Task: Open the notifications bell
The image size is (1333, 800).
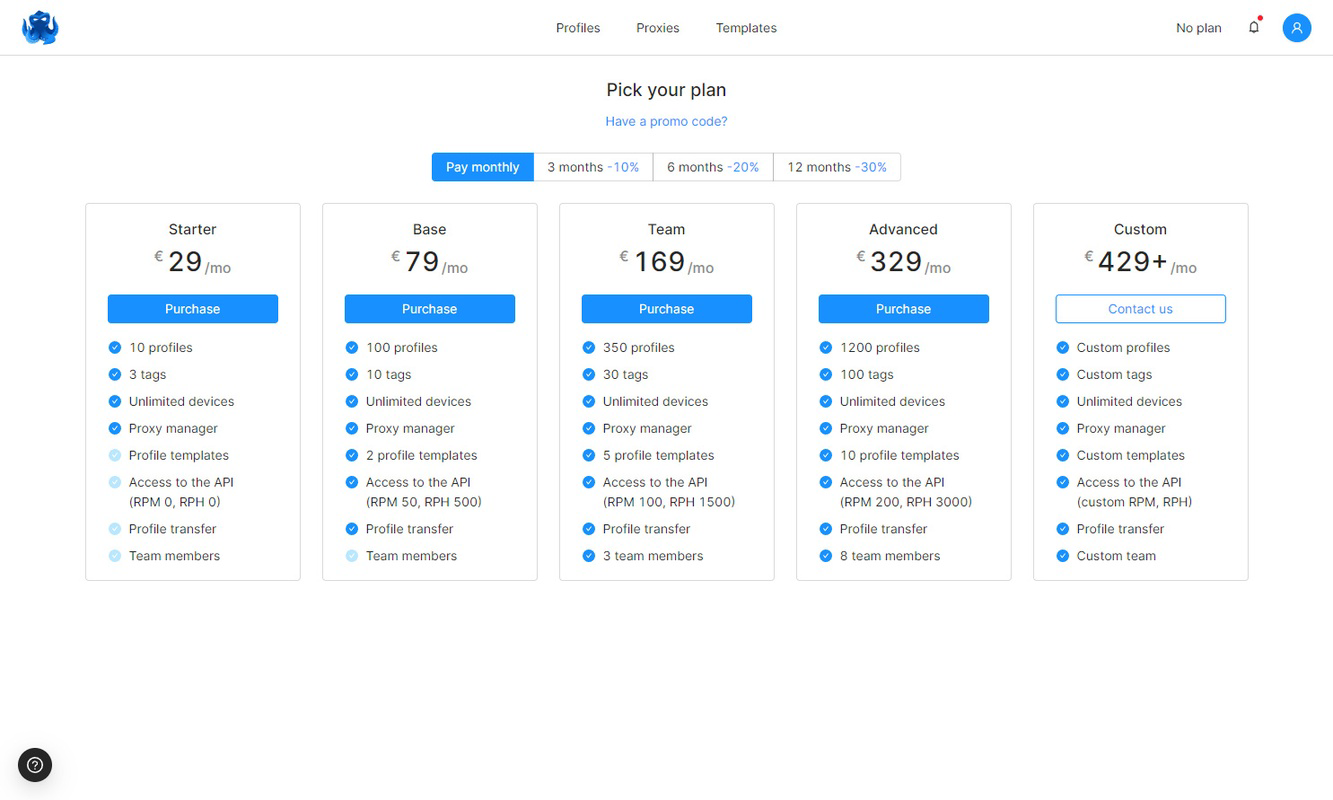Action: [1254, 27]
